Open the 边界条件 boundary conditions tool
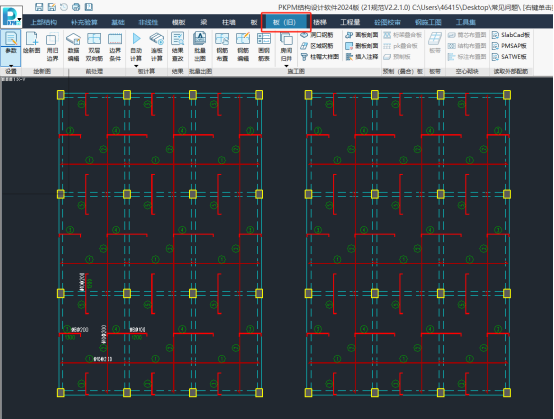This screenshot has height=419, width=554. (x=115, y=47)
